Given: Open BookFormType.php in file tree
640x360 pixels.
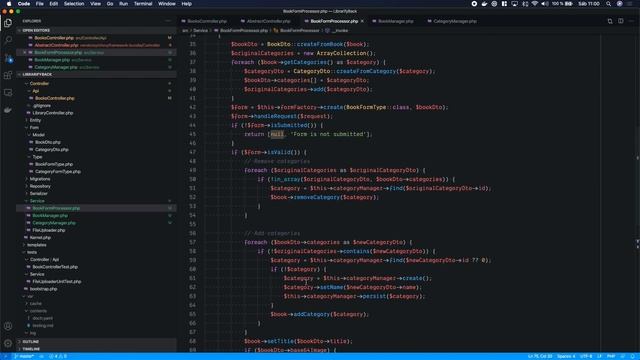Looking at the screenshot, I should click(53, 164).
